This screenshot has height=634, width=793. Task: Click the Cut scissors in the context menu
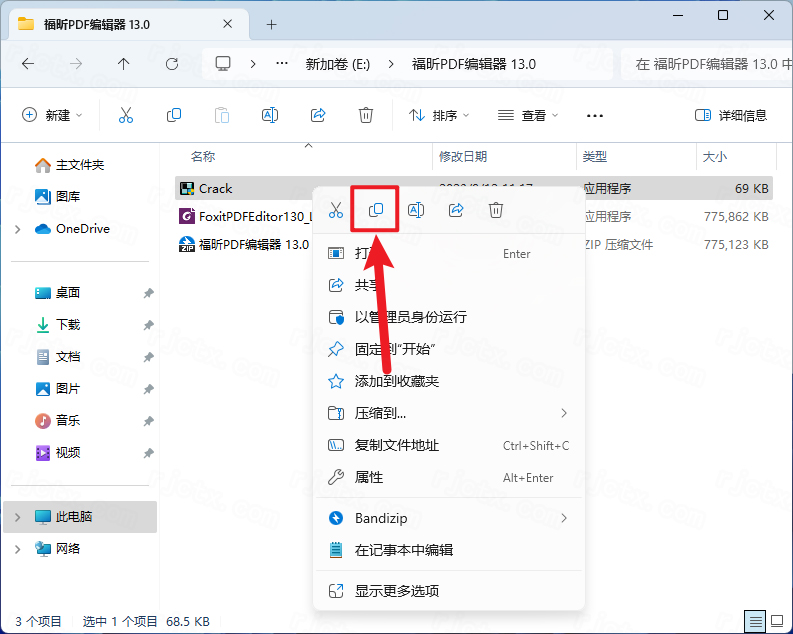click(x=336, y=210)
